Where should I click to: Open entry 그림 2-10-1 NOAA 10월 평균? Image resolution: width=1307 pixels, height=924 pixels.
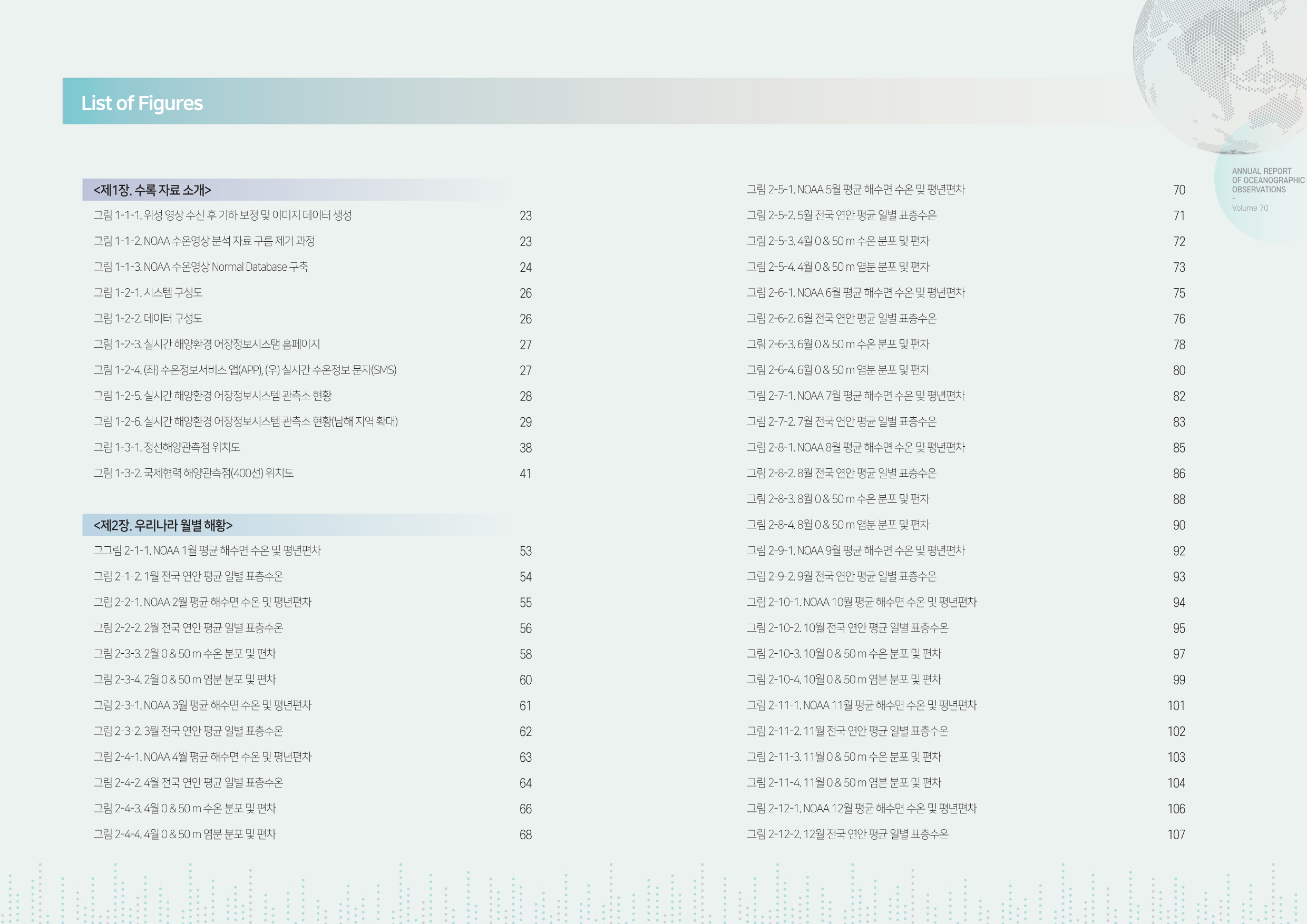click(861, 602)
